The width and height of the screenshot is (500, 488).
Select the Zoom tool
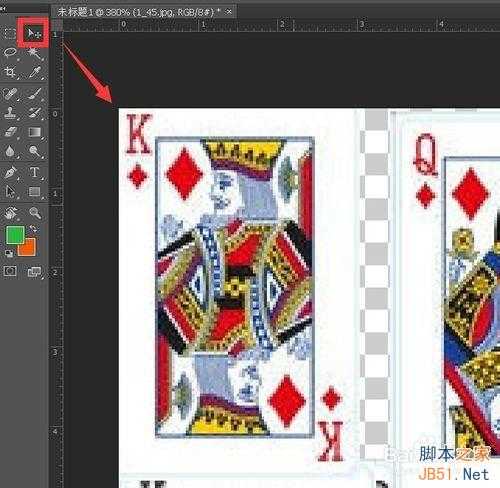point(35,213)
